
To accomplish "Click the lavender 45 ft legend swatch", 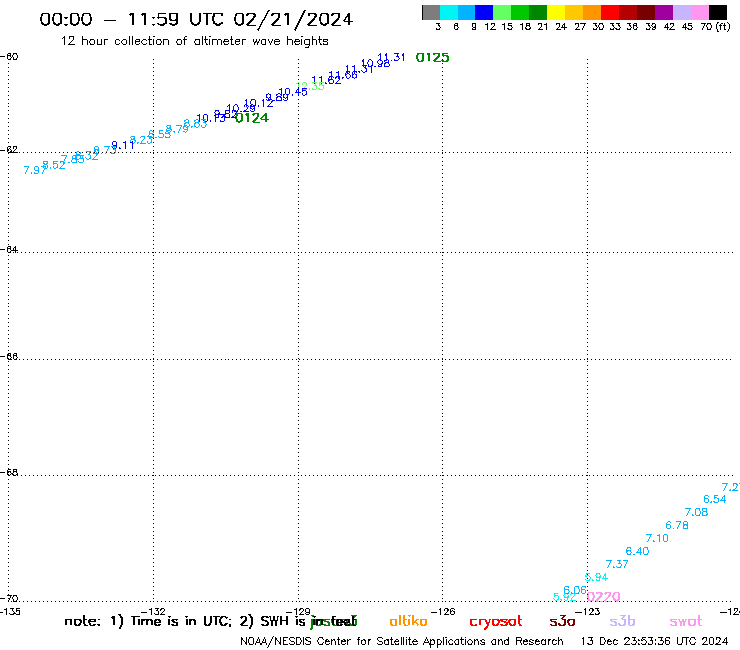I will click(x=682, y=12).
